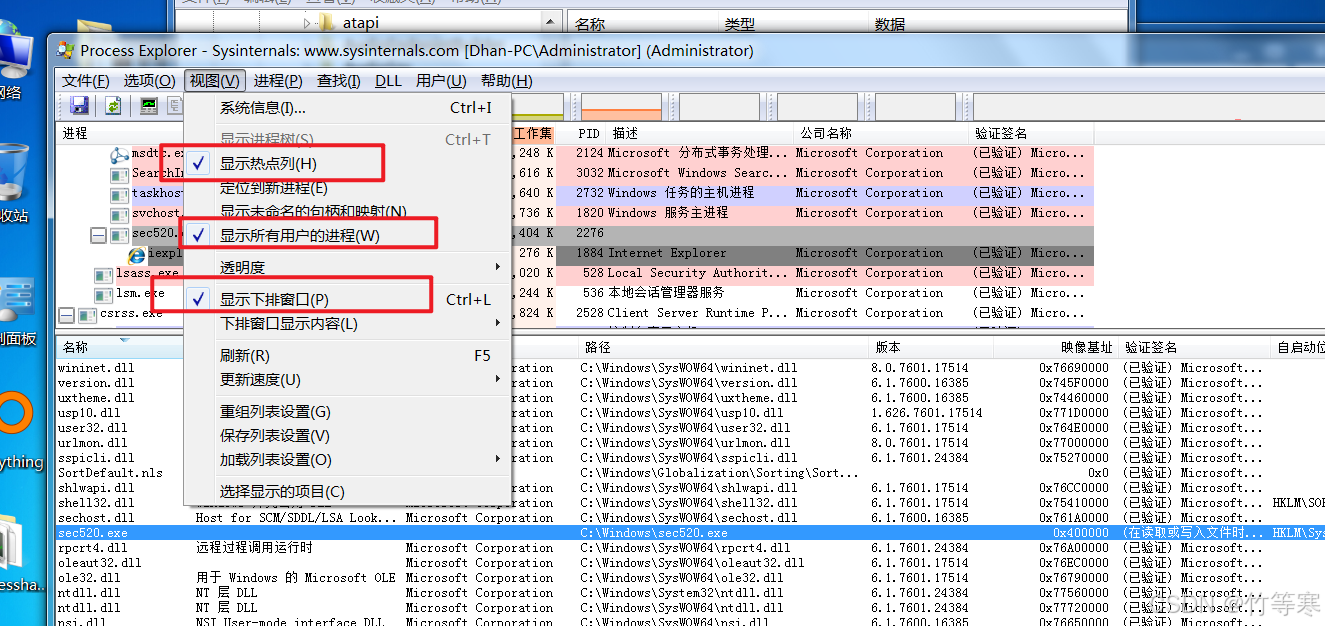This screenshot has height=626, width=1325.
Task: Select the wininet.dll row
Action: tap(690, 368)
